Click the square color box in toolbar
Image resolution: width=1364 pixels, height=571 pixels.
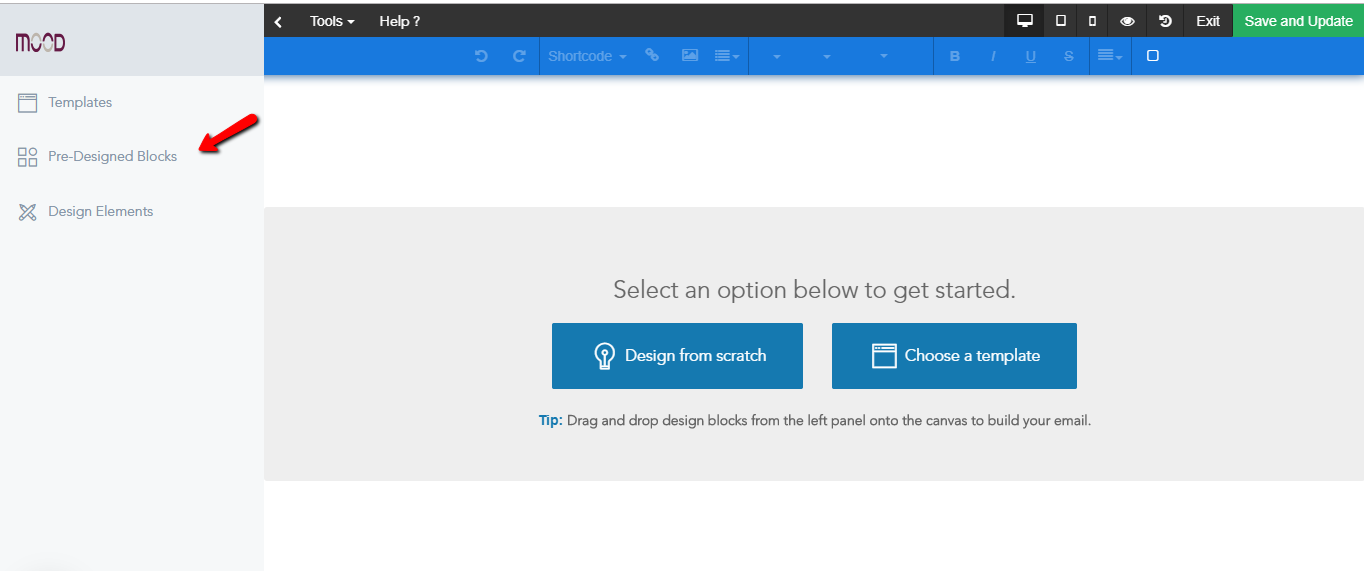pyautogui.click(x=1152, y=56)
